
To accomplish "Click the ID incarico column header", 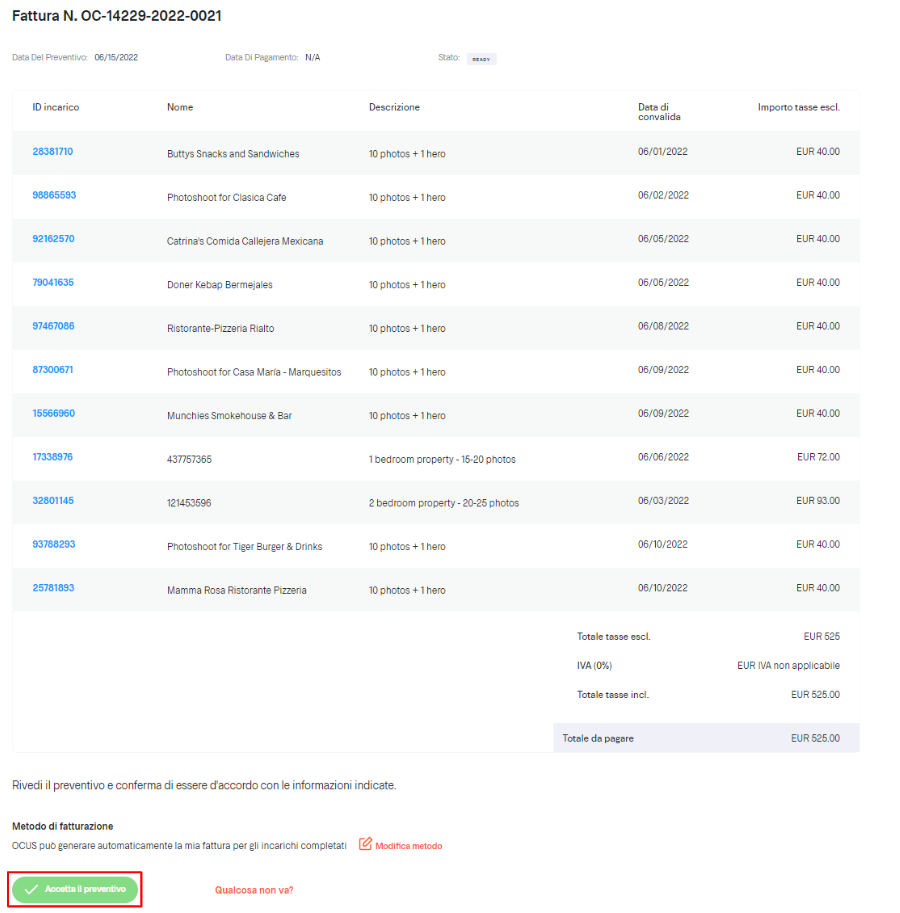I will (56, 107).
